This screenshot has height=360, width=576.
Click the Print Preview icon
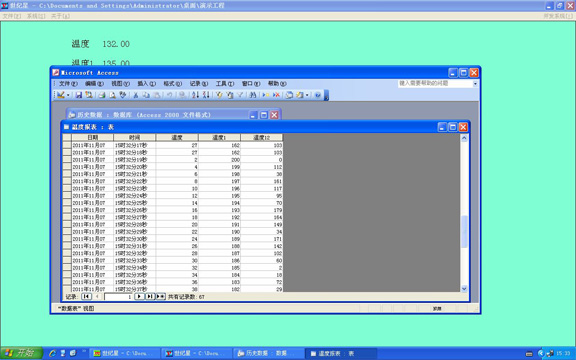[x=112, y=95]
